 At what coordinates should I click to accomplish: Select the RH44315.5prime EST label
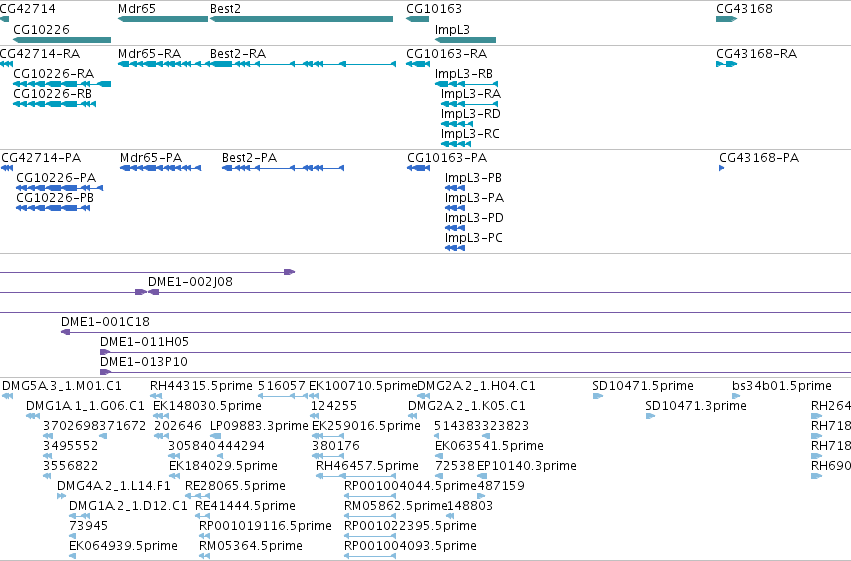(201, 386)
